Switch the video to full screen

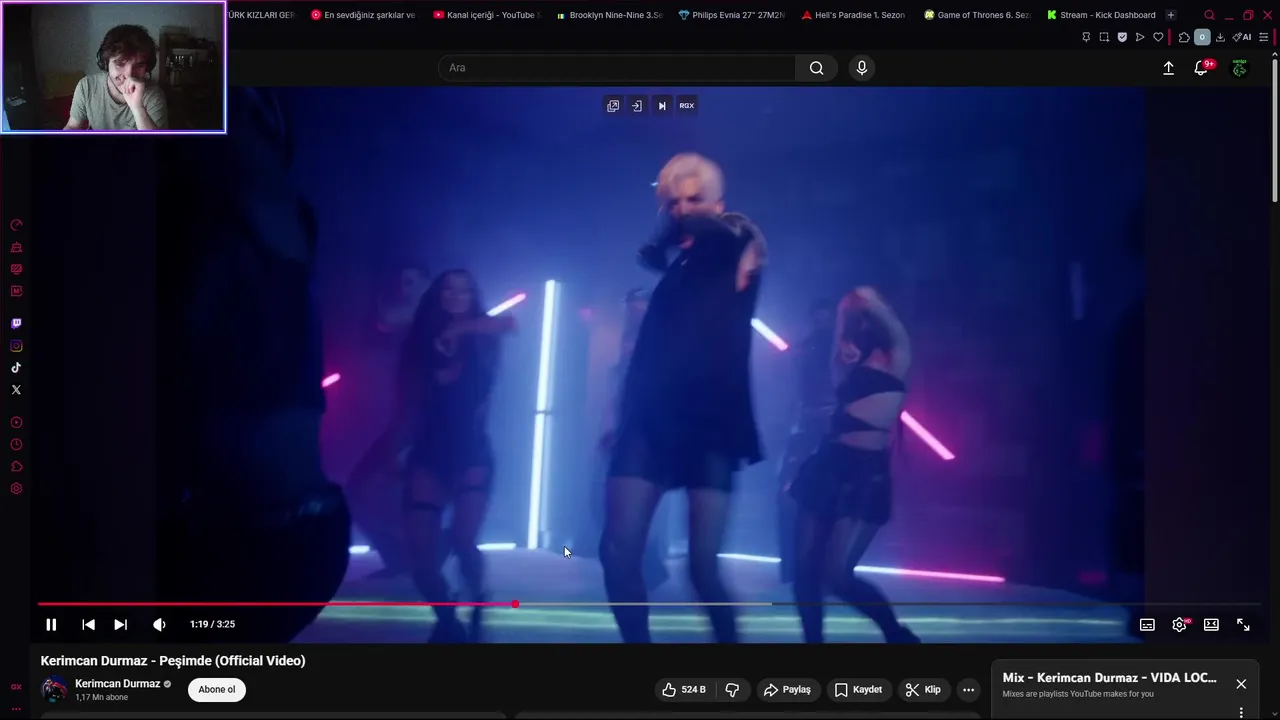pyautogui.click(x=1243, y=624)
